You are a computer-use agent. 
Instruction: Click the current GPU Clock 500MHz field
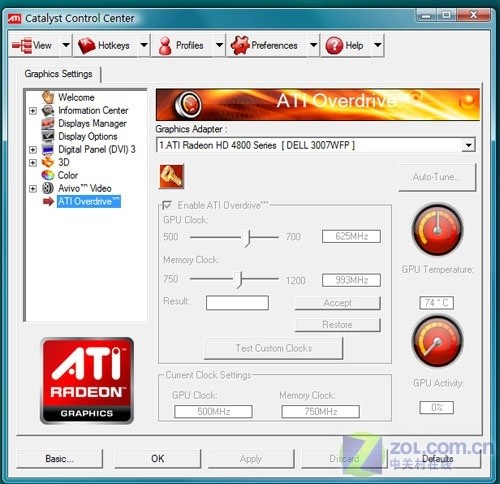point(213,411)
